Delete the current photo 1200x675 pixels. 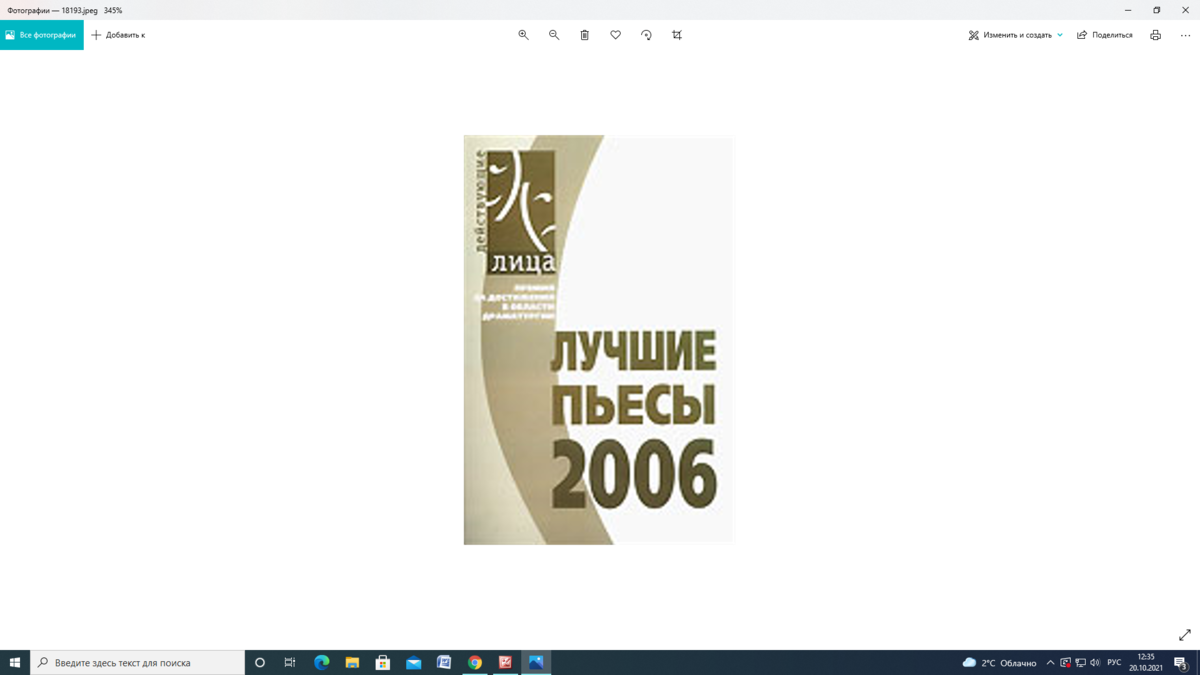tap(584, 34)
